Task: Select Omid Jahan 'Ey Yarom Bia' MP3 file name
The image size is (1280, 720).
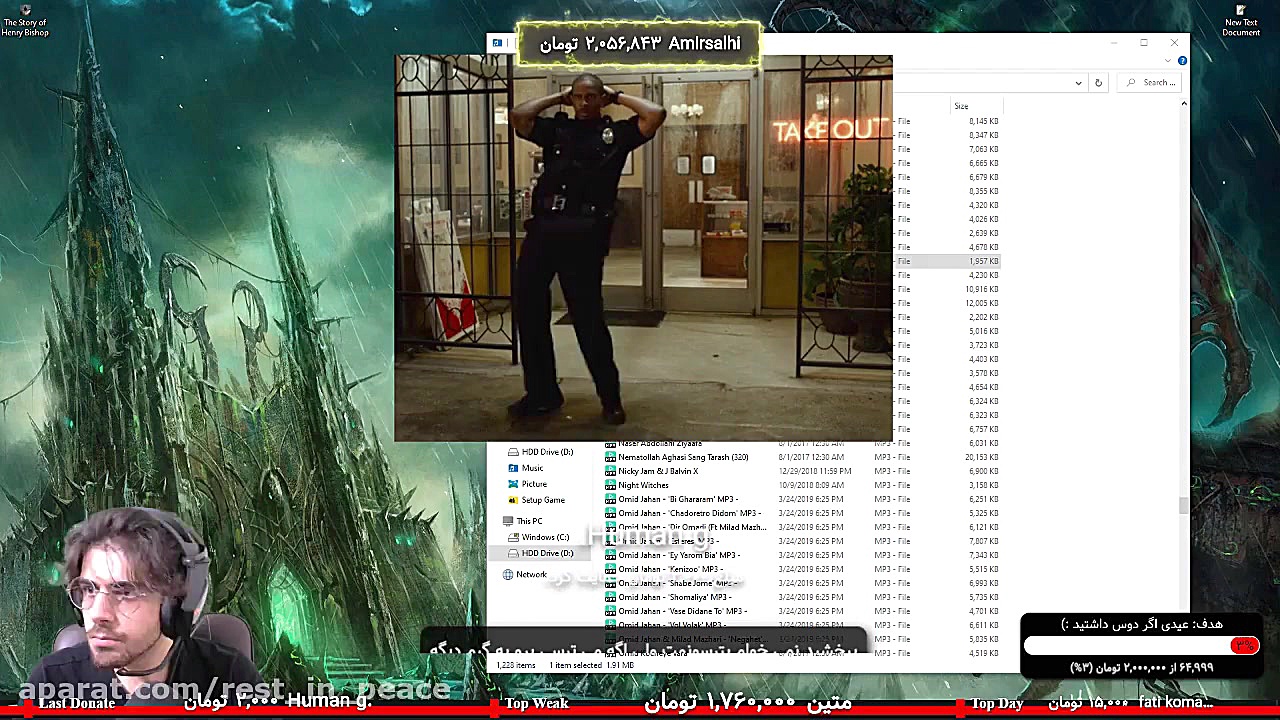Action: 679,555
